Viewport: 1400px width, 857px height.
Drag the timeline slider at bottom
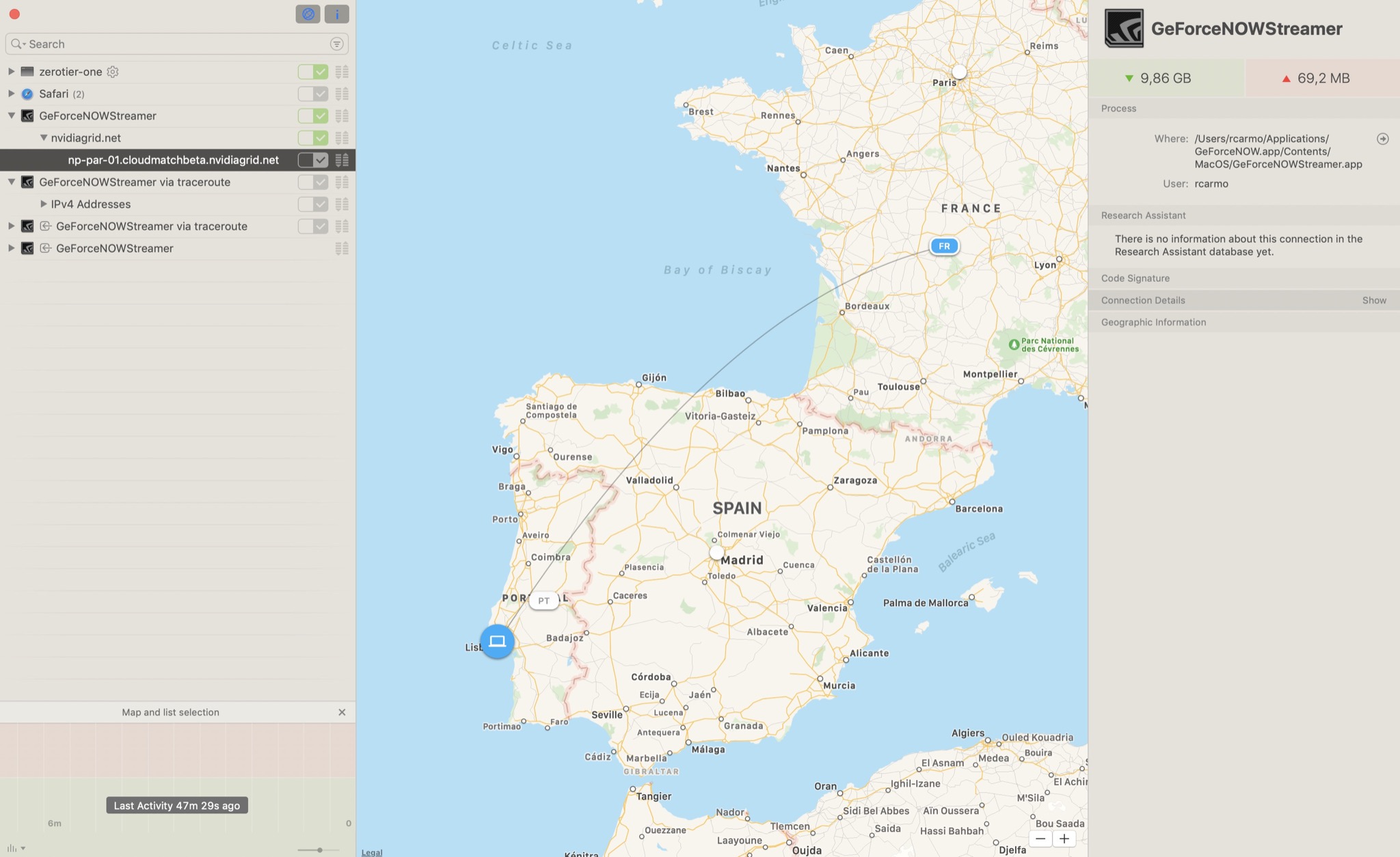tap(319, 849)
